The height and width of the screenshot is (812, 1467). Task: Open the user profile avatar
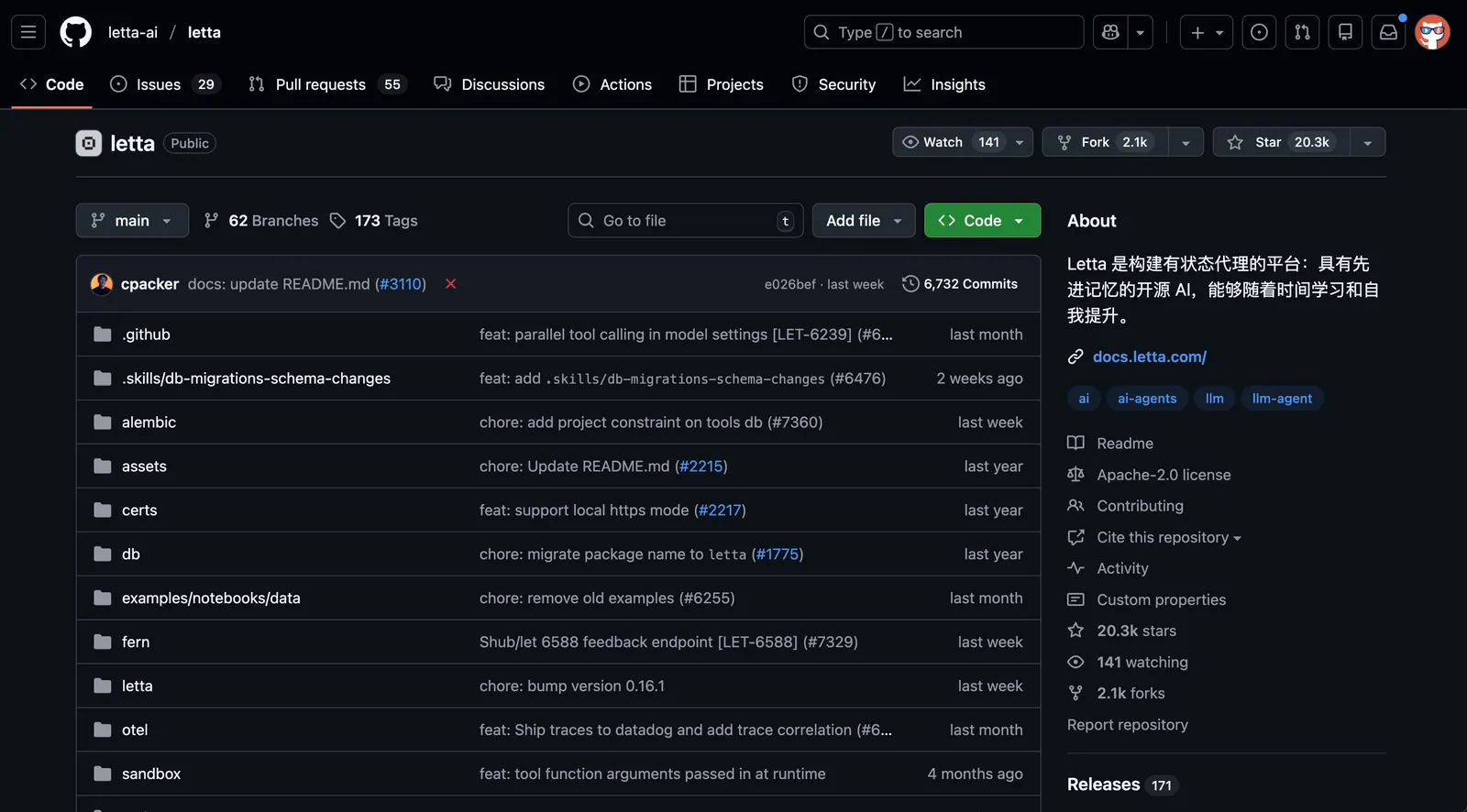point(1432,32)
